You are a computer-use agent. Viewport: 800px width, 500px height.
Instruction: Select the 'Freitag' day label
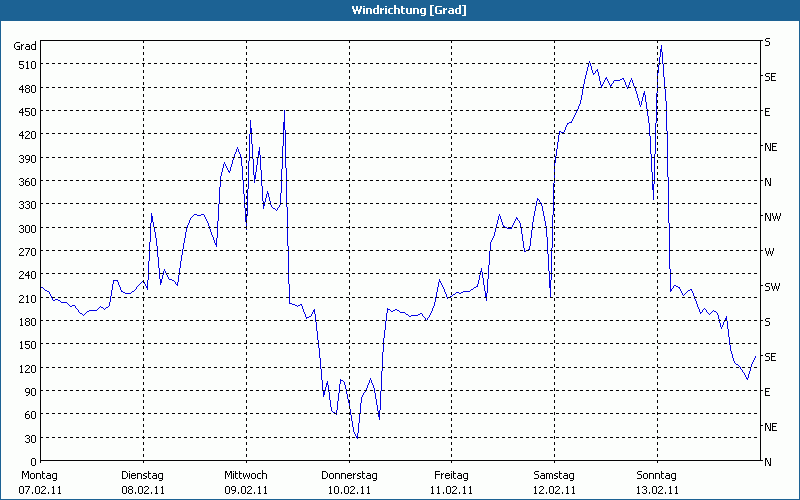coord(452,476)
